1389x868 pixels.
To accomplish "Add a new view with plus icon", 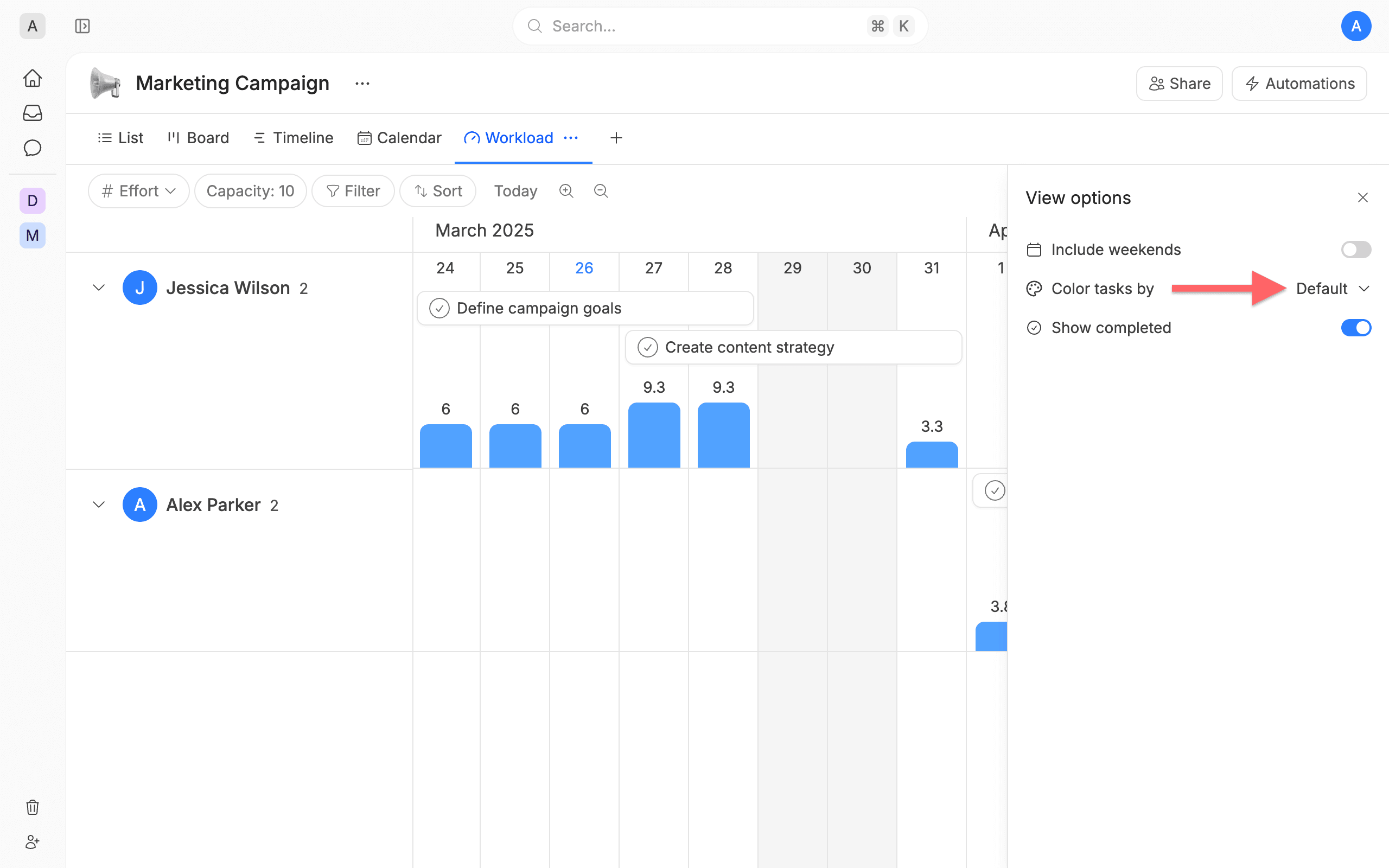I will click(616, 138).
